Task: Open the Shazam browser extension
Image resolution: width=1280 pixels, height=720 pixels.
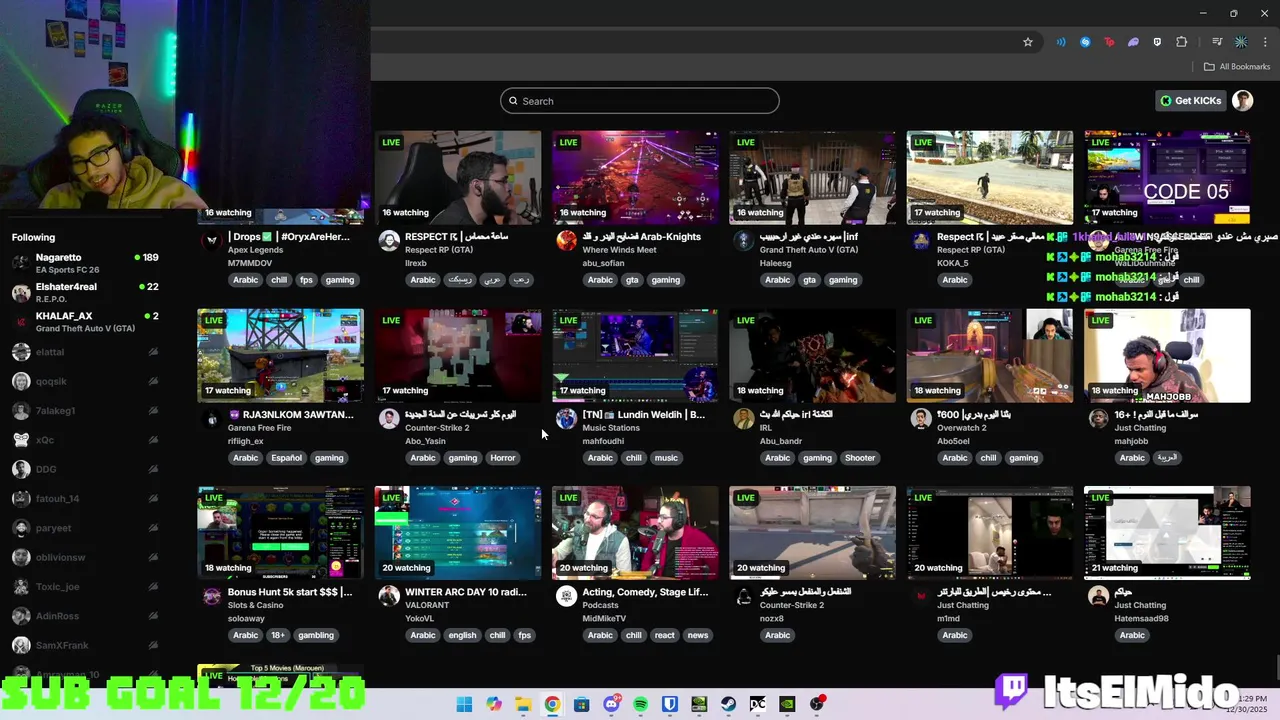Action: [1085, 42]
